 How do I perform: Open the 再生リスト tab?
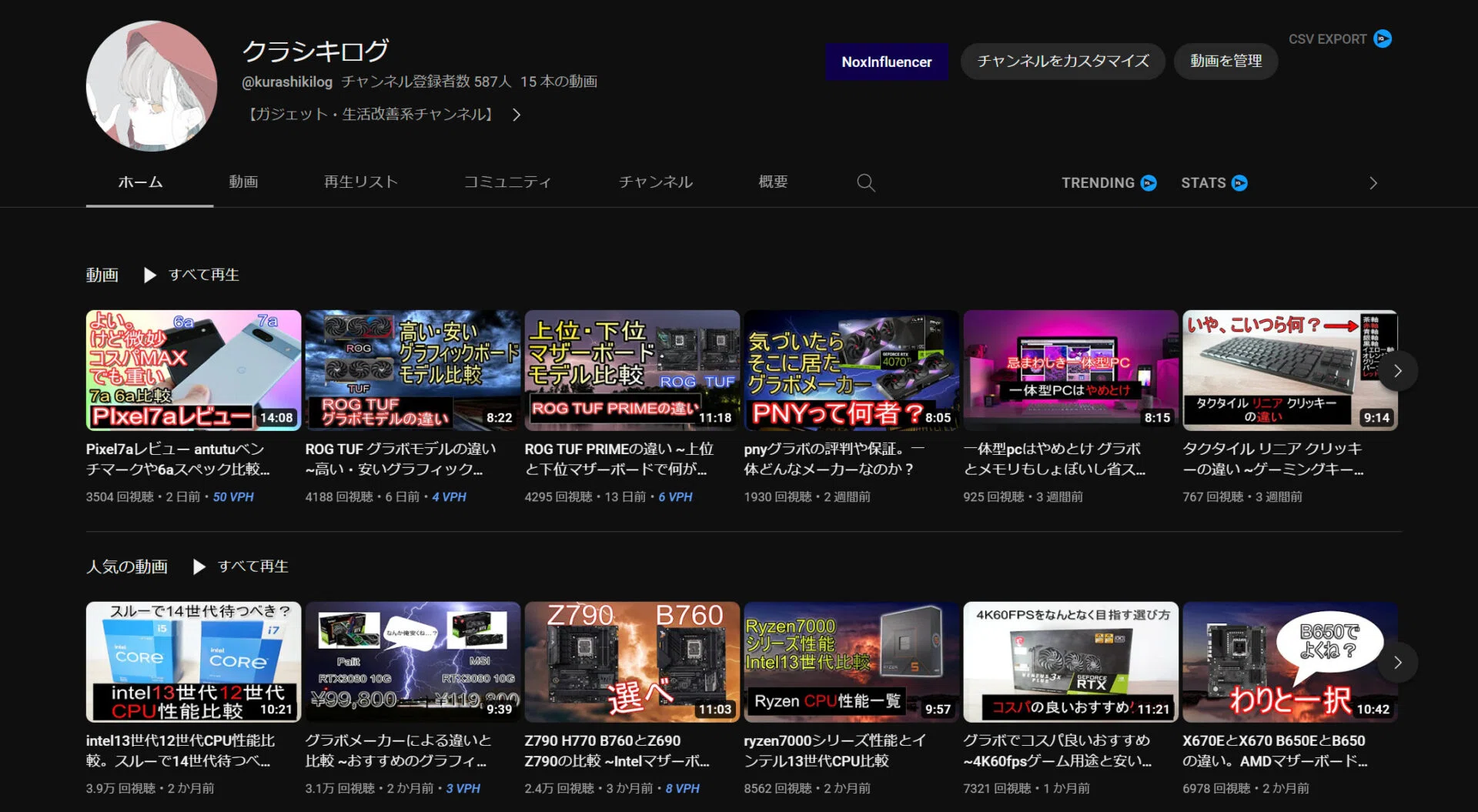pyautogui.click(x=360, y=182)
